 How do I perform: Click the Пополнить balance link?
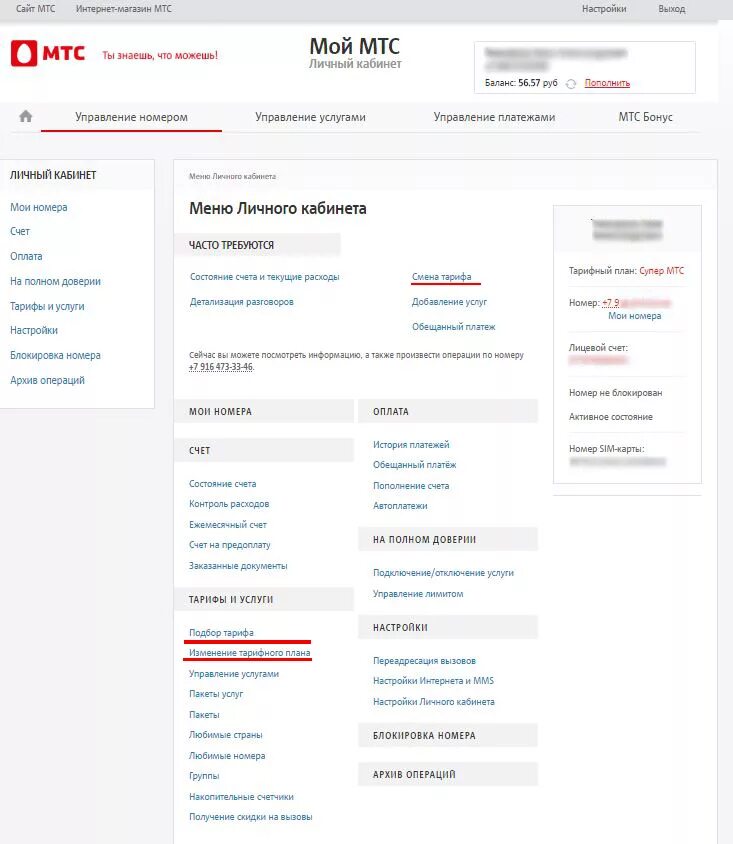(x=607, y=83)
